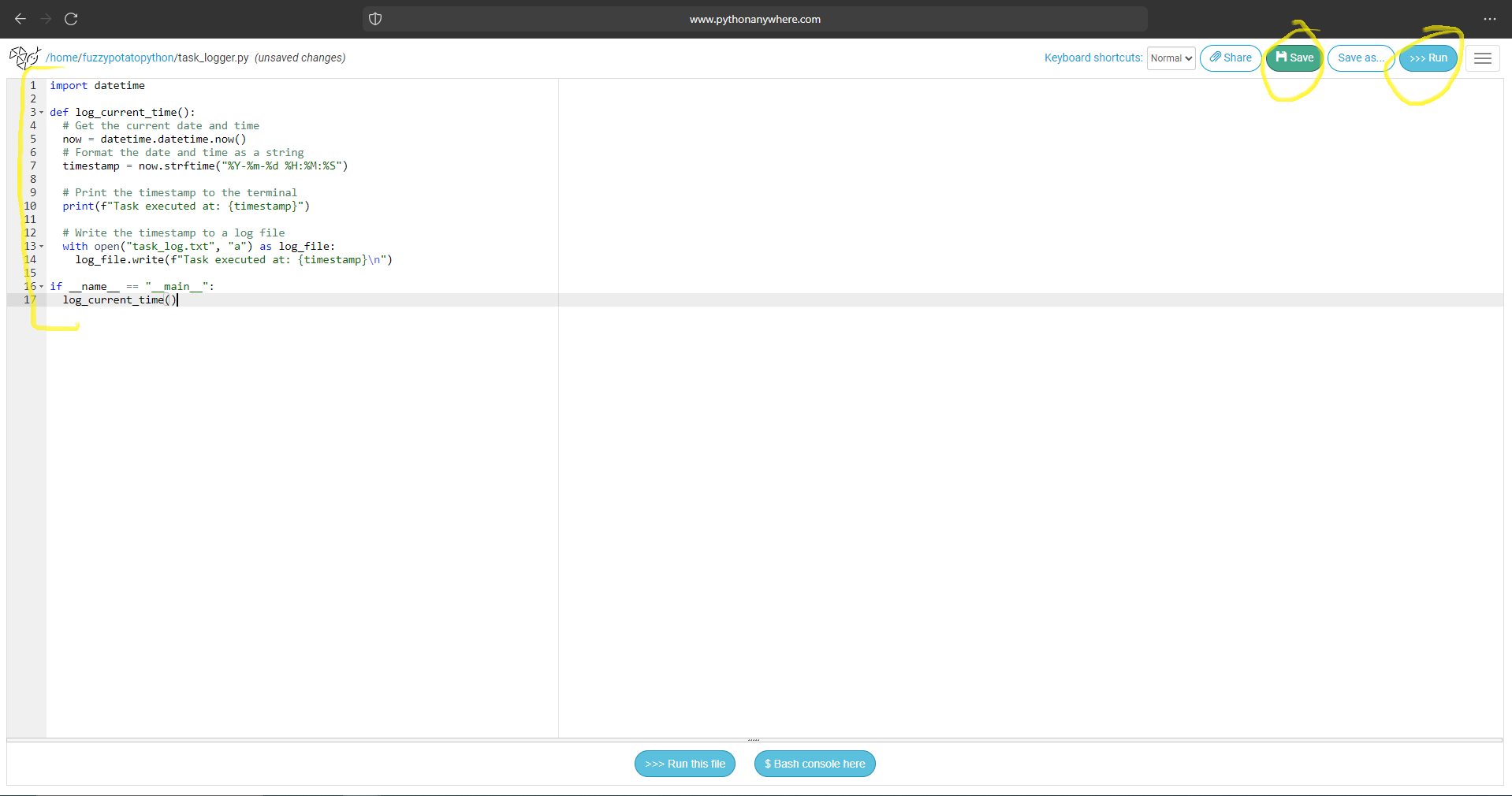The height and width of the screenshot is (796, 1512).
Task: Click the PythonAnywhere logo
Action: [x=24, y=58]
